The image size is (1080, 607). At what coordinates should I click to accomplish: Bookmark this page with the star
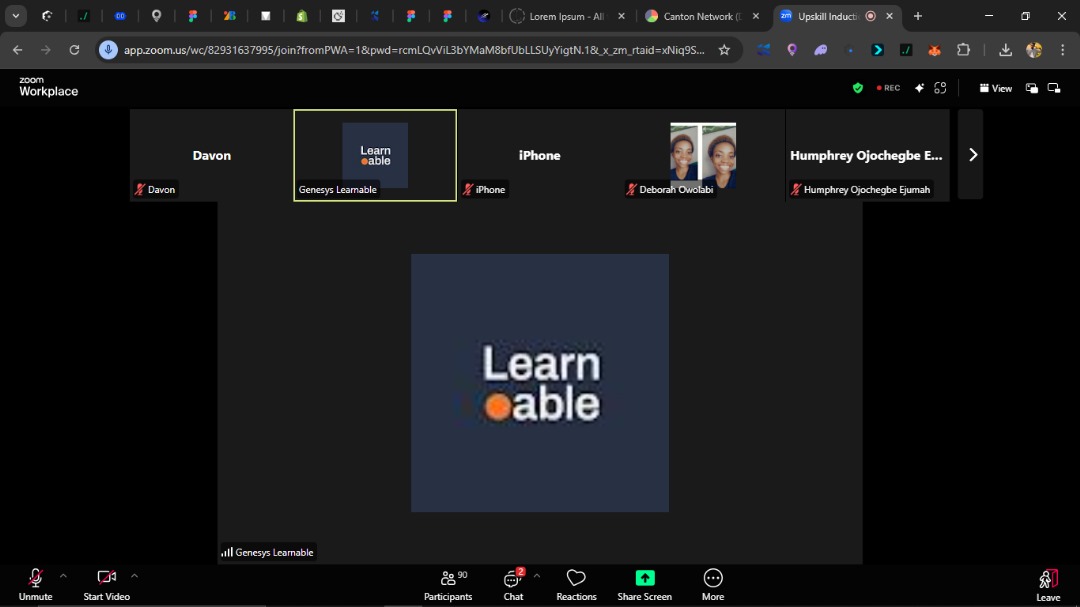pyautogui.click(x=724, y=50)
